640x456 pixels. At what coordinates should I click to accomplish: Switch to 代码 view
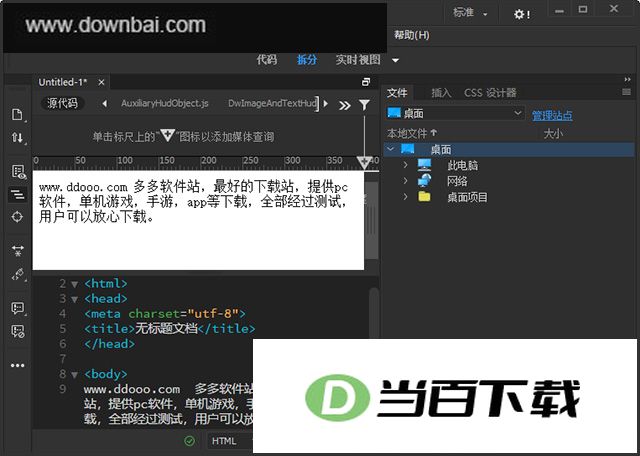(x=267, y=60)
